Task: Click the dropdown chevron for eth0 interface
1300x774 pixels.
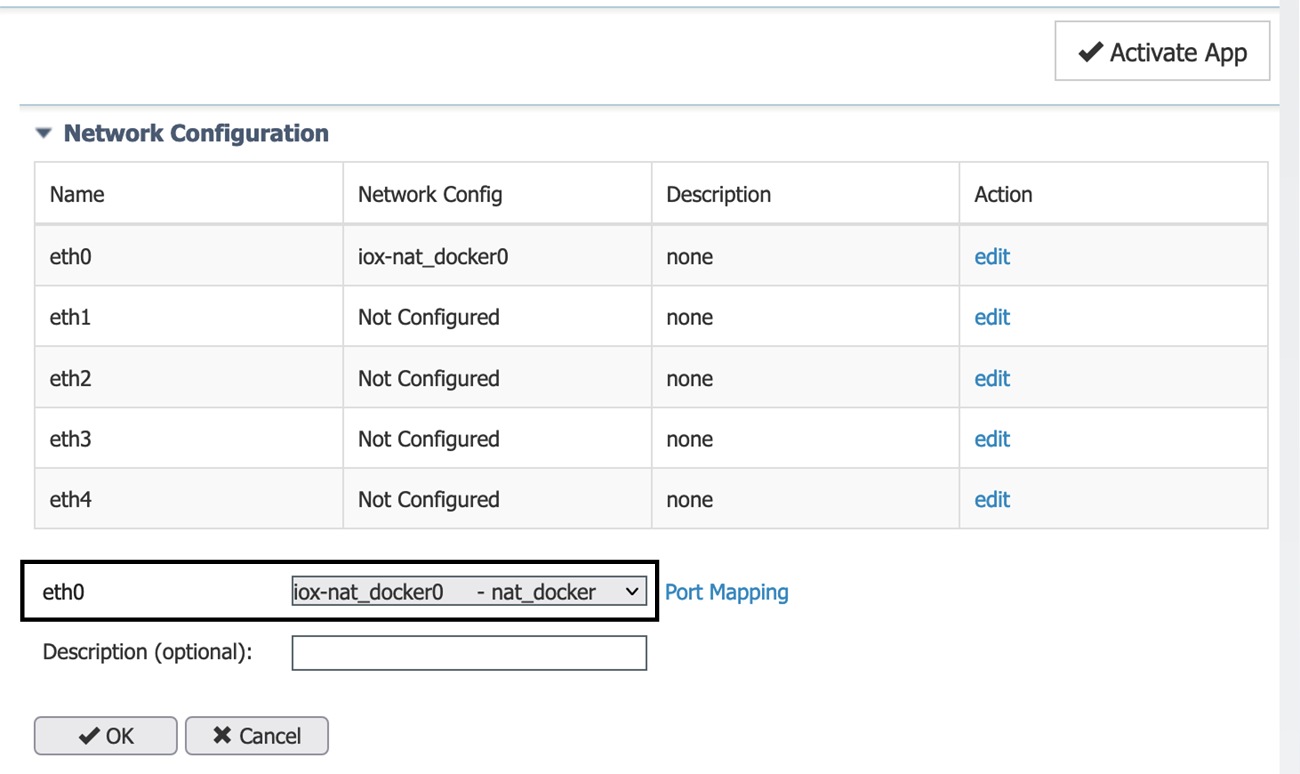Action: click(x=630, y=591)
